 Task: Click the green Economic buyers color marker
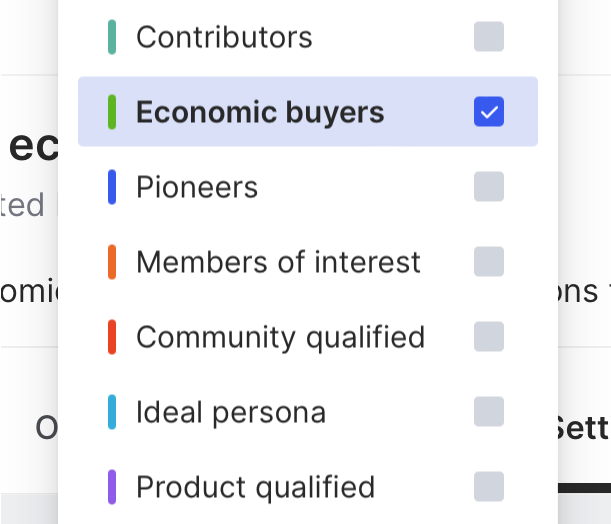click(112, 112)
